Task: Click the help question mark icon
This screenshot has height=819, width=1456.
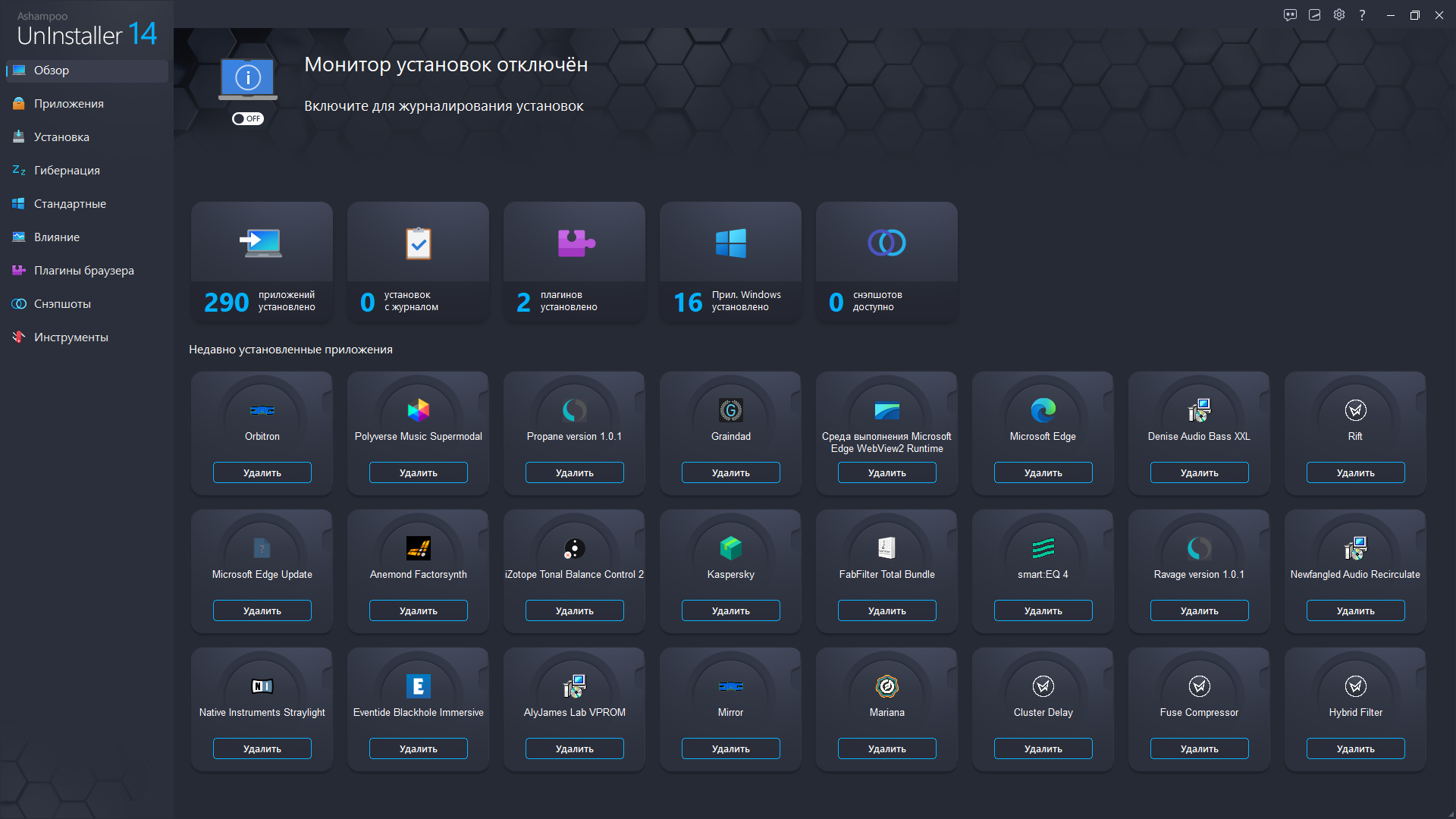Action: [1363, 14]
